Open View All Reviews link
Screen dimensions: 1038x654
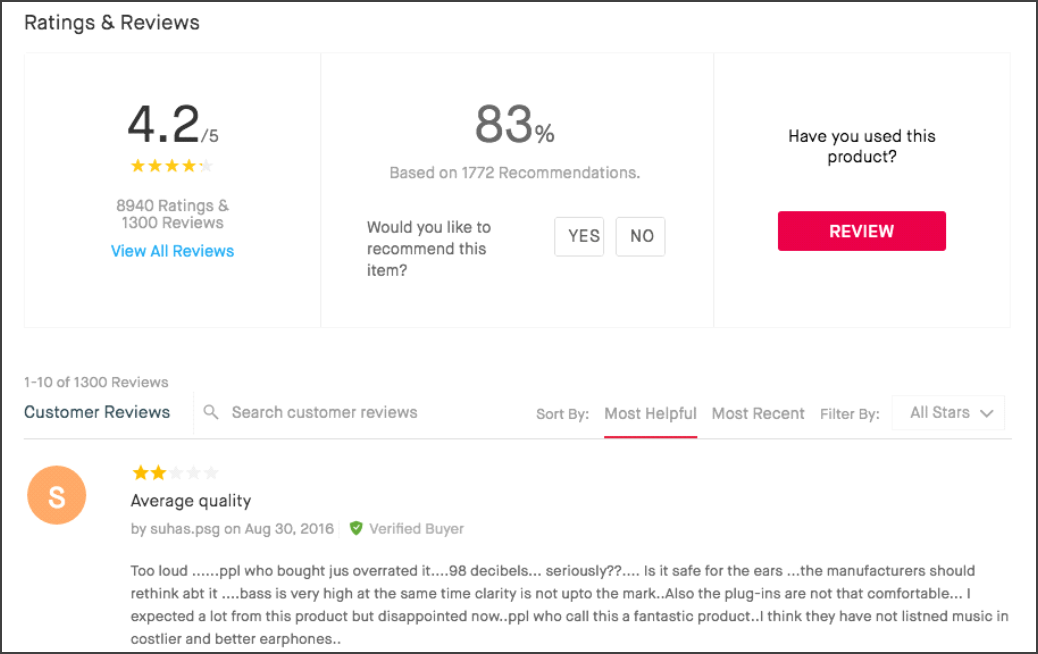(x=172, y=251)
